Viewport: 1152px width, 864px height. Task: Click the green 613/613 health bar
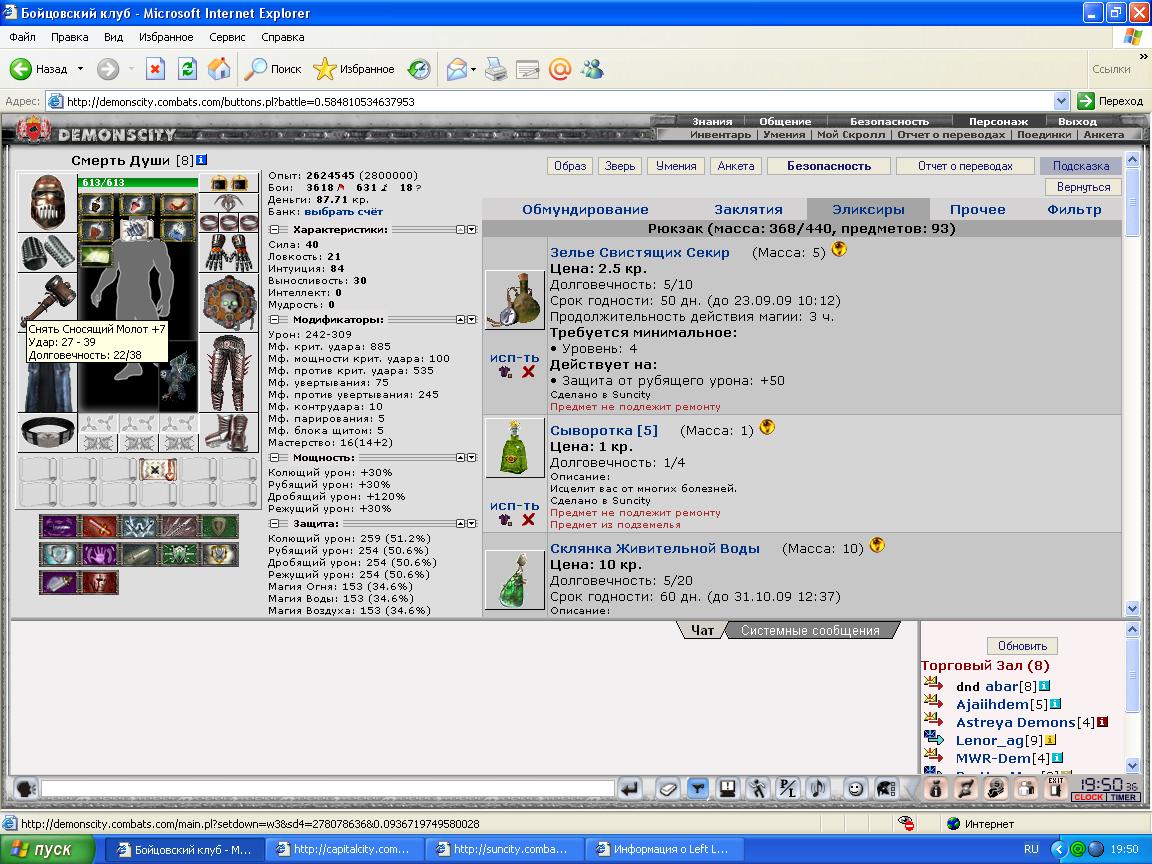[x=137, y=182]
